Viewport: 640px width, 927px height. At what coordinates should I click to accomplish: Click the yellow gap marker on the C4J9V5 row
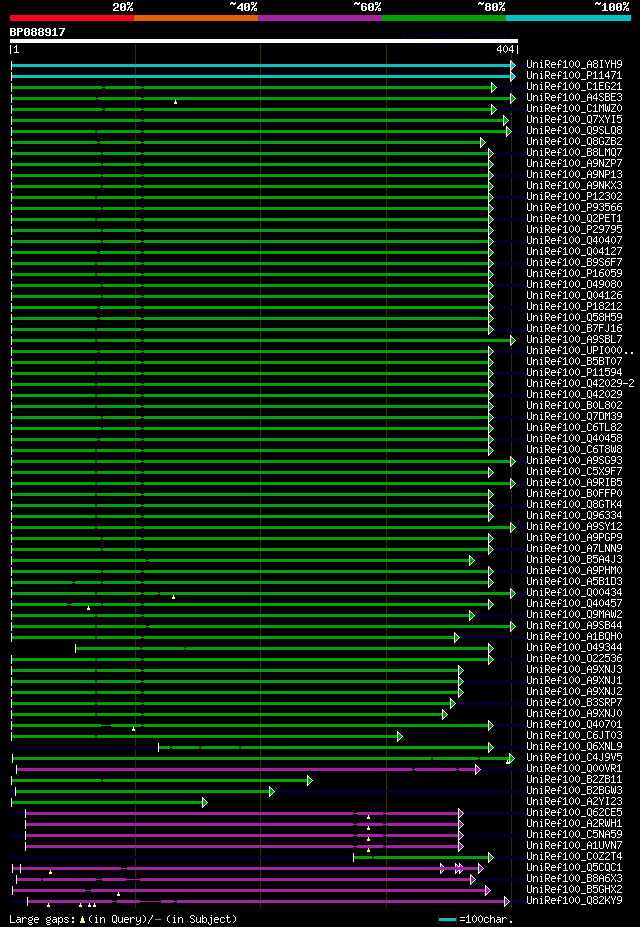(x=508, y=762)
